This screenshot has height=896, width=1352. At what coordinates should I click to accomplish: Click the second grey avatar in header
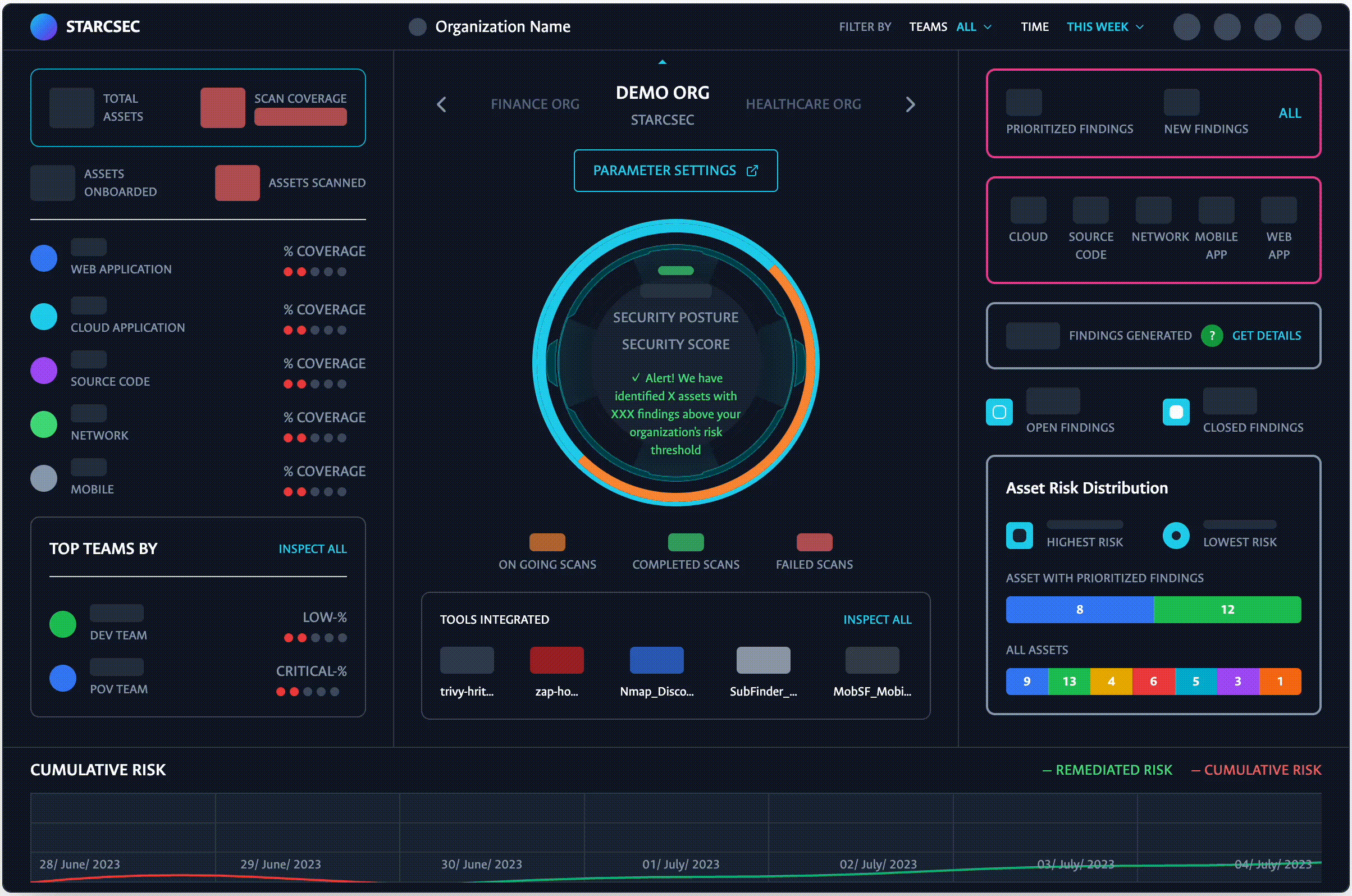tap(1227, 27)
